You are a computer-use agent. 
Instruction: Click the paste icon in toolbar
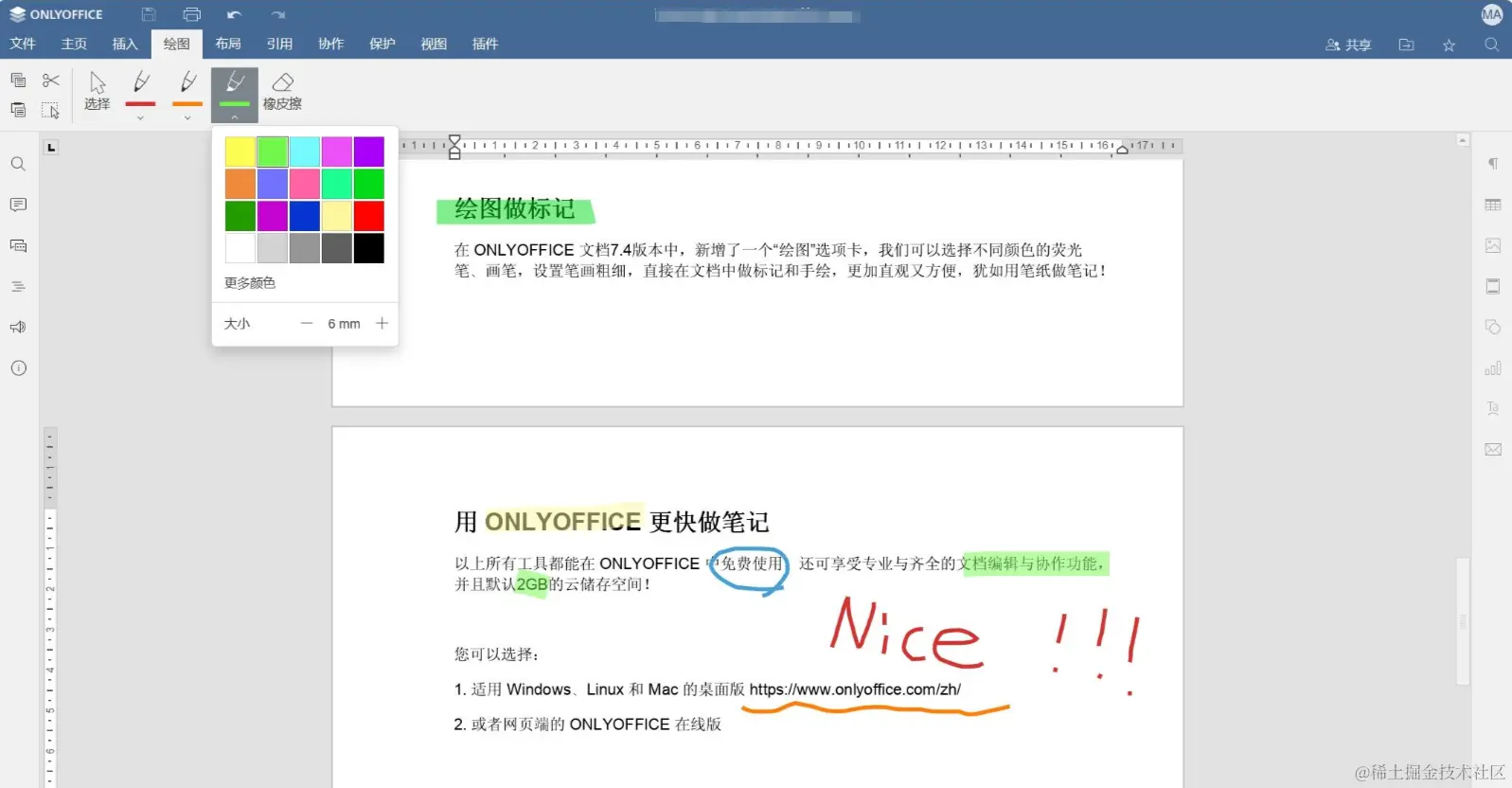click(18, 110)
